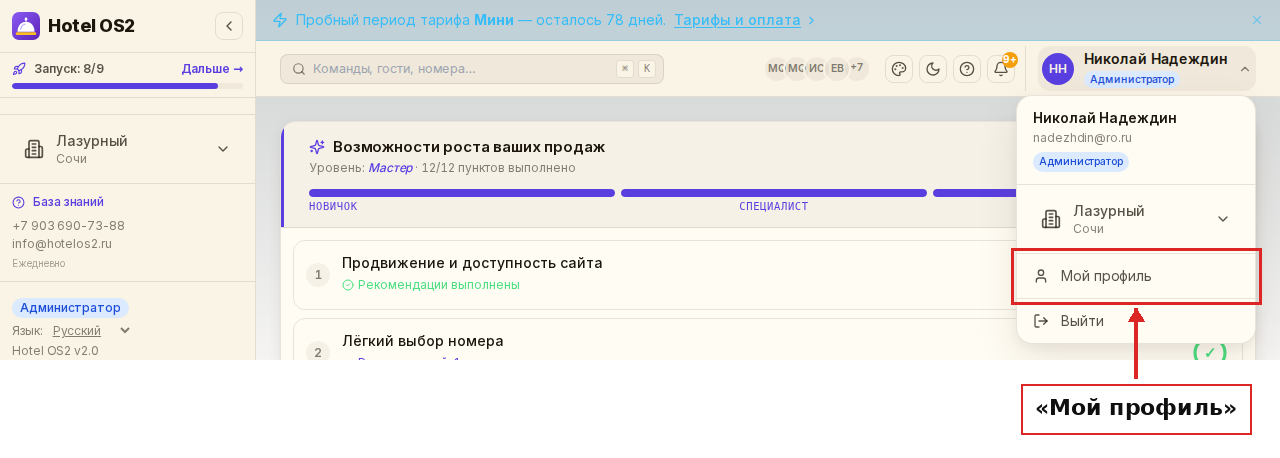This screenshot has height=458, width=1280.
Task: Select the Мой профиль menu item
Action: [1135, 276]
